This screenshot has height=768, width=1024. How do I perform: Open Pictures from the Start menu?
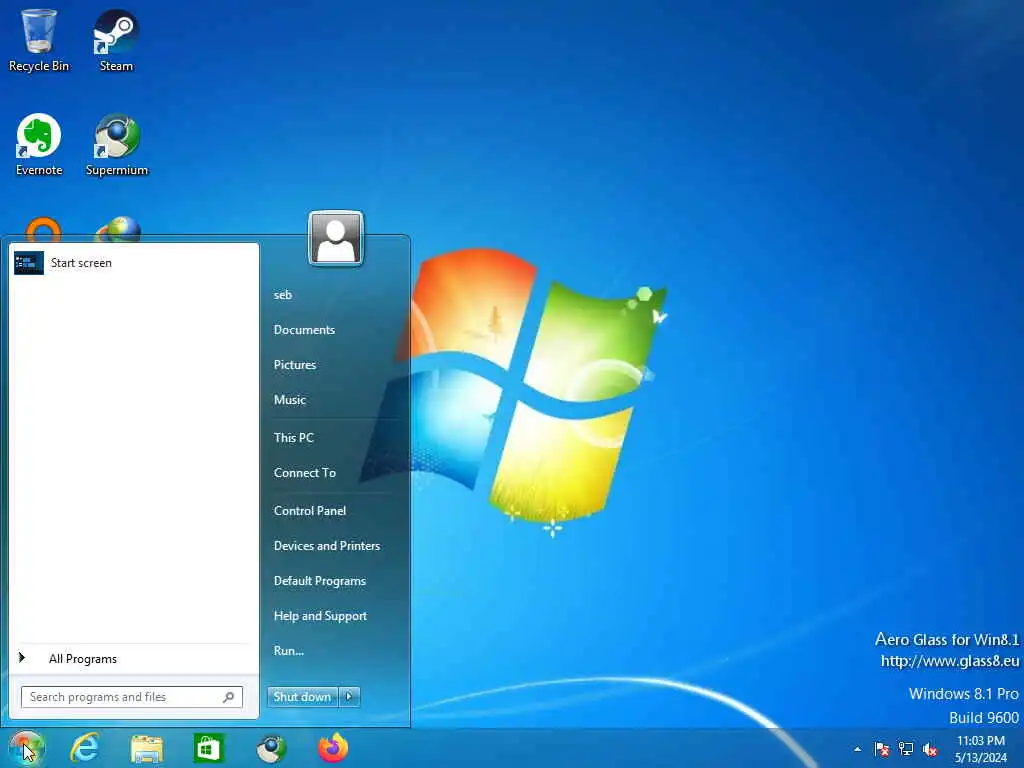click(x=295, y=364)
